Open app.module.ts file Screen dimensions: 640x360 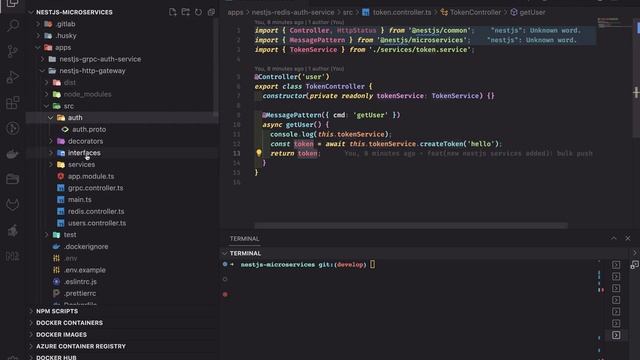pyautogui.click(x=91, y=176)
